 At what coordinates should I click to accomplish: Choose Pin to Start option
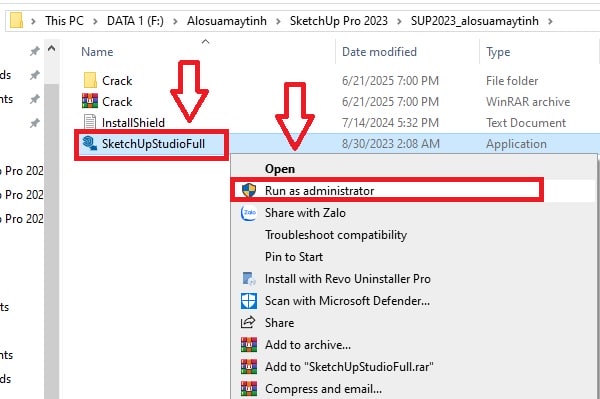click(x=294, y=256)
